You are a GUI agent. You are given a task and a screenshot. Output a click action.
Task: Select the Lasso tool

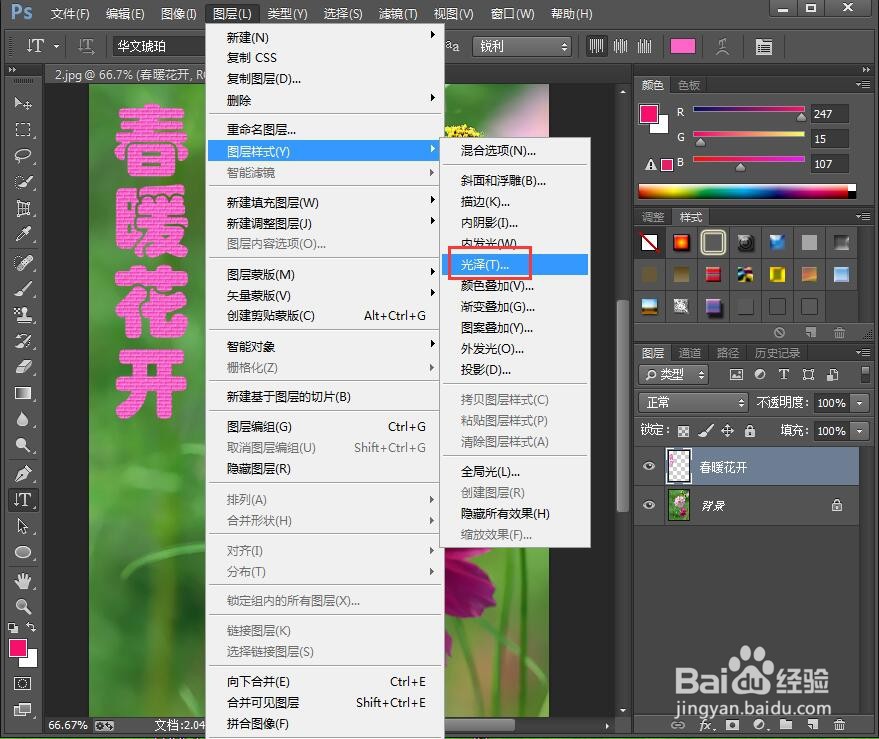(x=23, y=155)
